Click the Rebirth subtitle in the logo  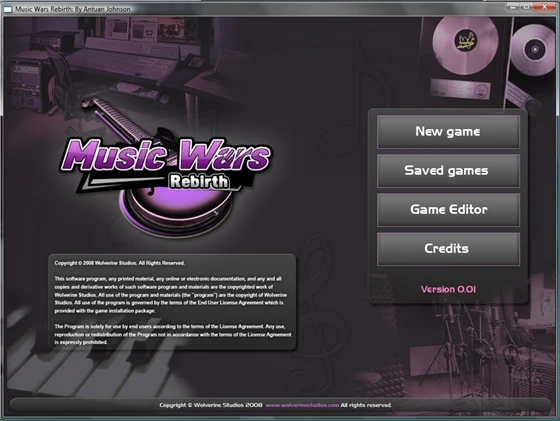[x=199, y=181]
